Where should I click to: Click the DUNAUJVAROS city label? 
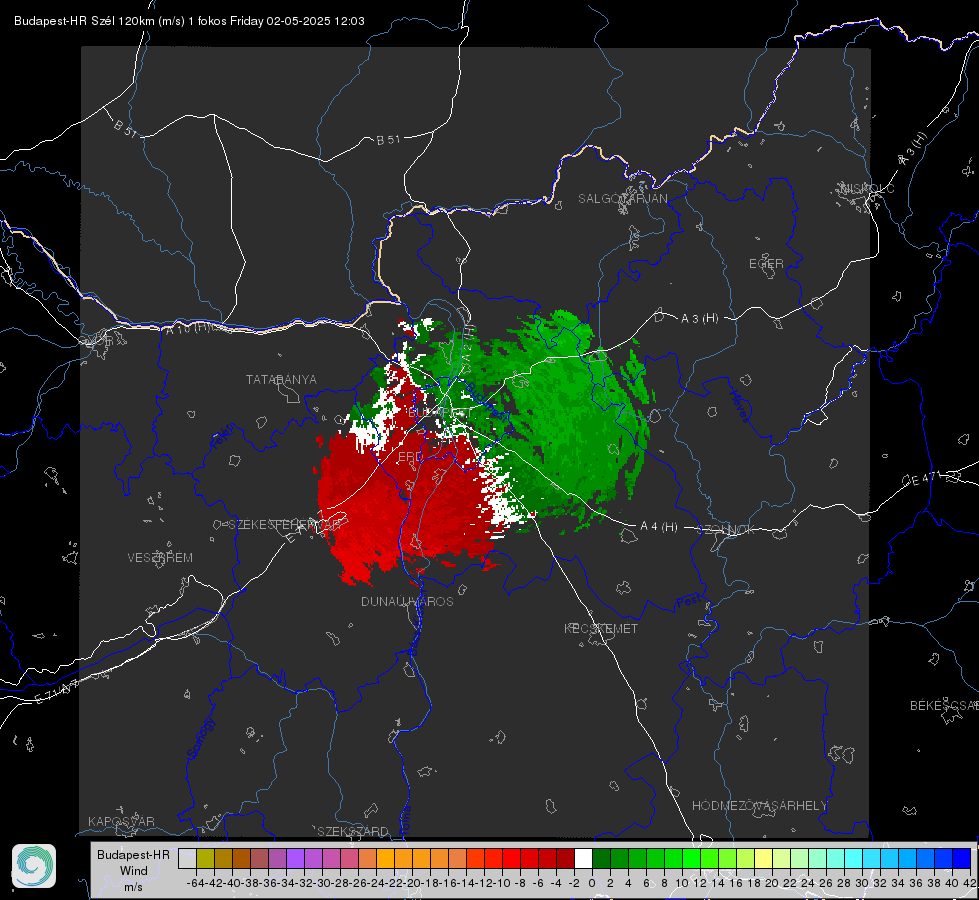point(407,601)
